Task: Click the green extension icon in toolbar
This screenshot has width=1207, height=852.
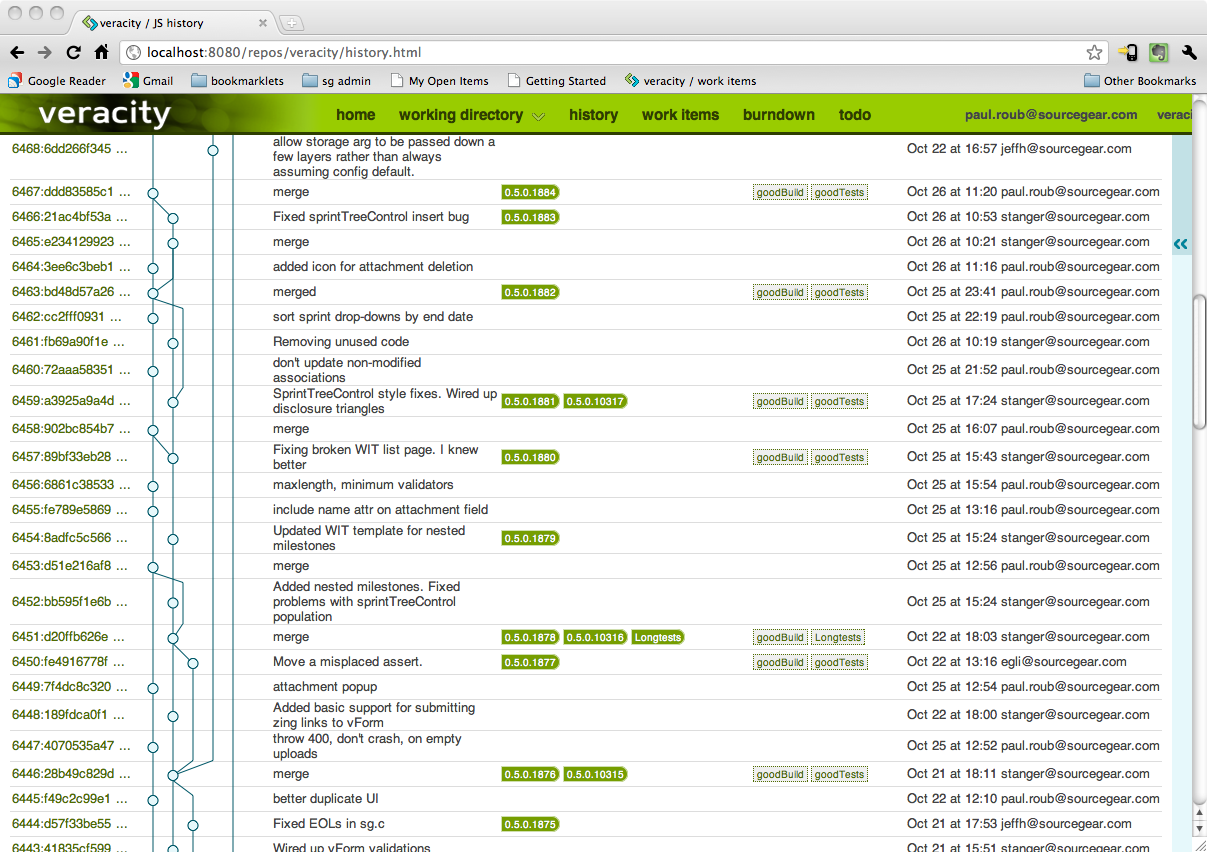Action: (x=1158, y=53)
